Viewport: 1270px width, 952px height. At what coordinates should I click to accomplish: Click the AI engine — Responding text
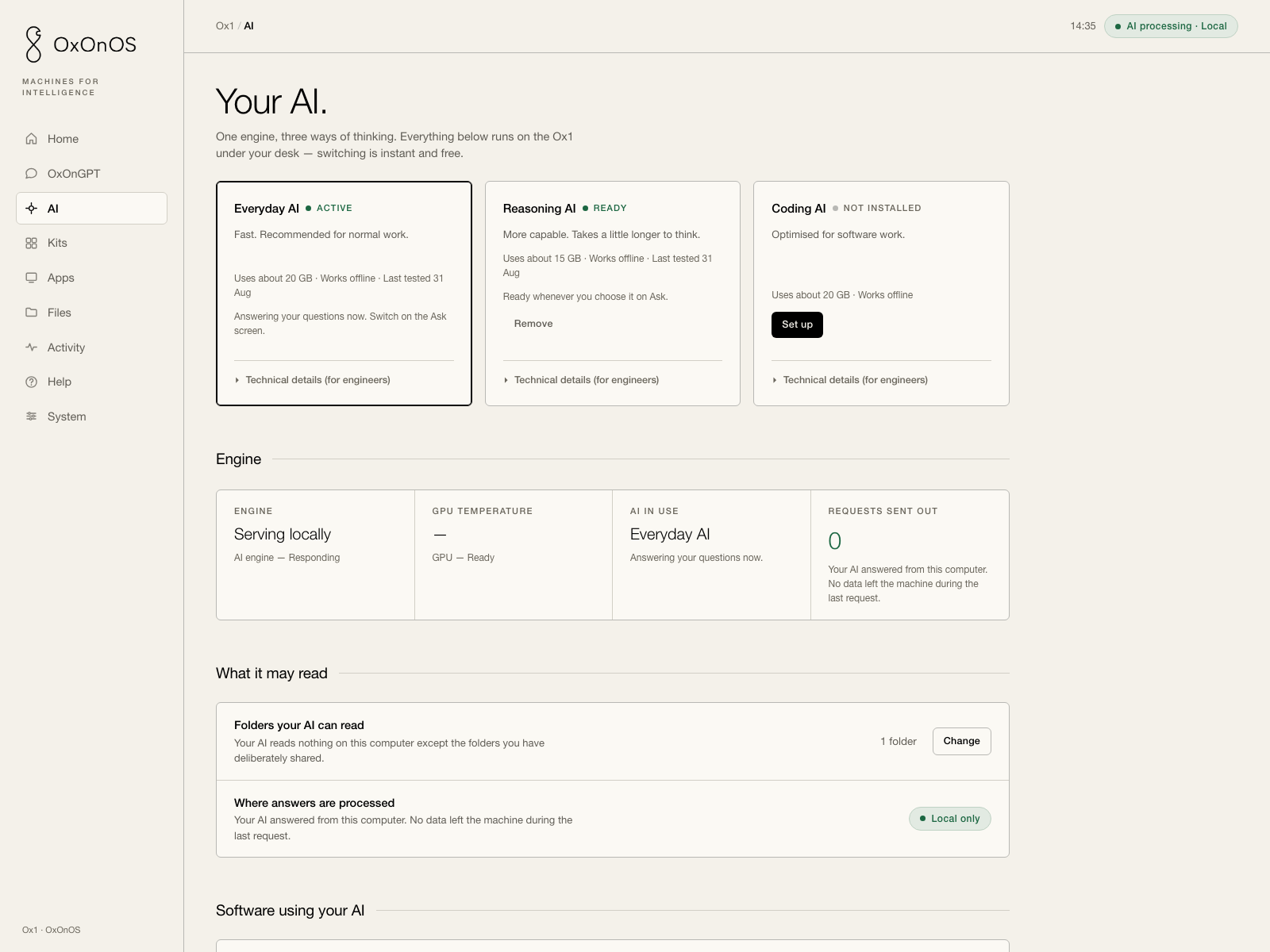click(x=287, y=558)
